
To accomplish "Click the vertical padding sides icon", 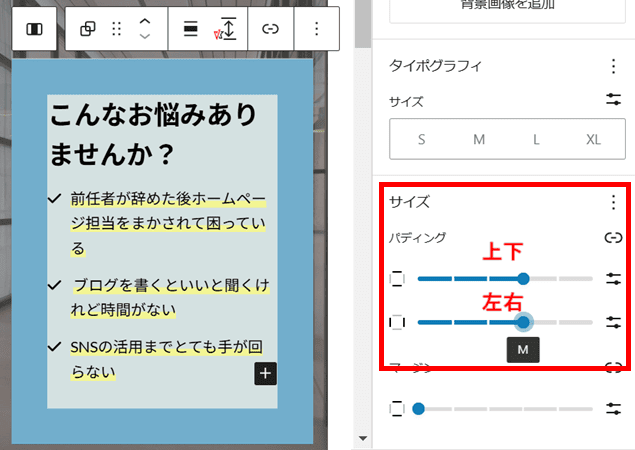I will pos(397,279).
